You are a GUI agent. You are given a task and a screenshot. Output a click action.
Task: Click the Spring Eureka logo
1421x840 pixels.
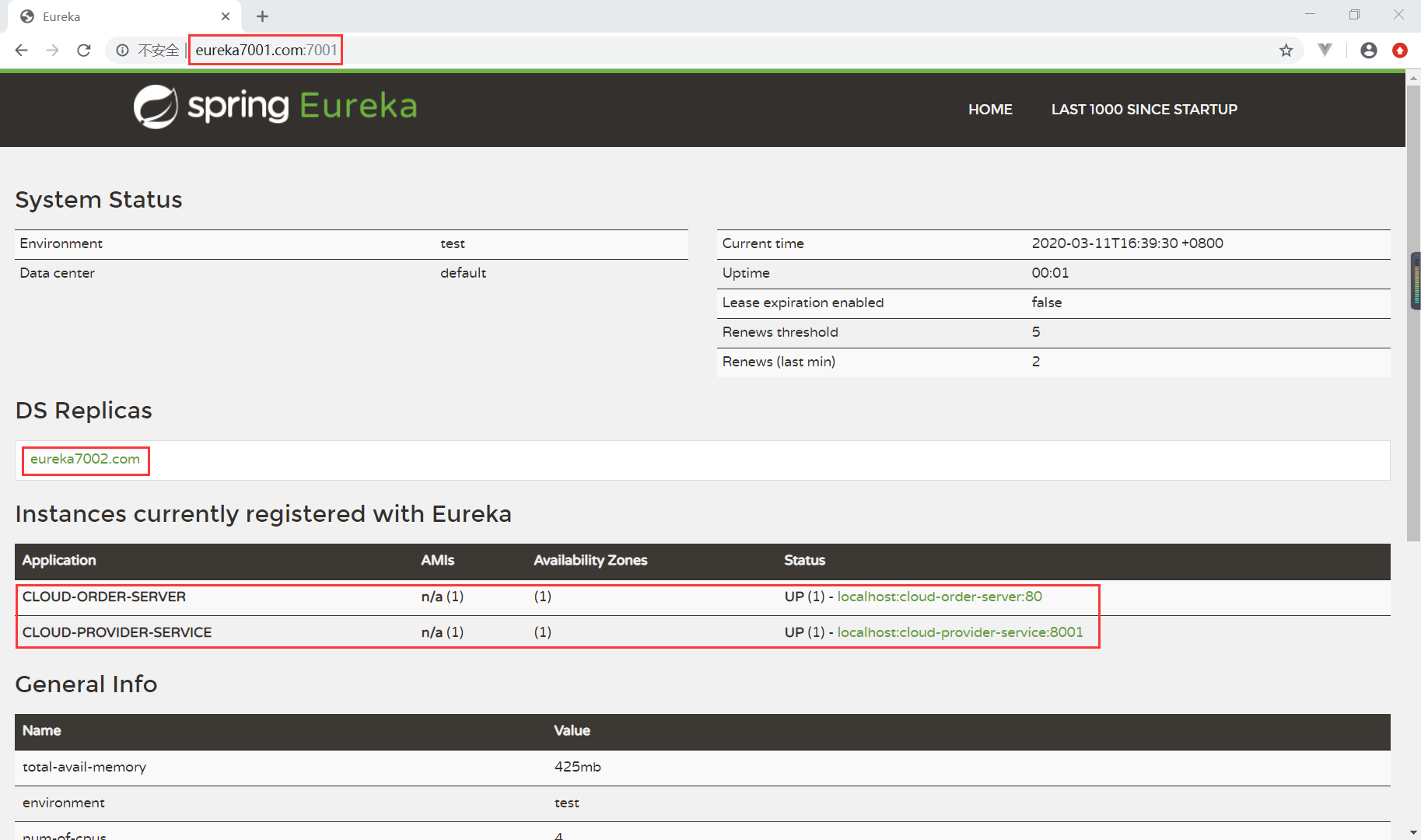click(275, 107)
